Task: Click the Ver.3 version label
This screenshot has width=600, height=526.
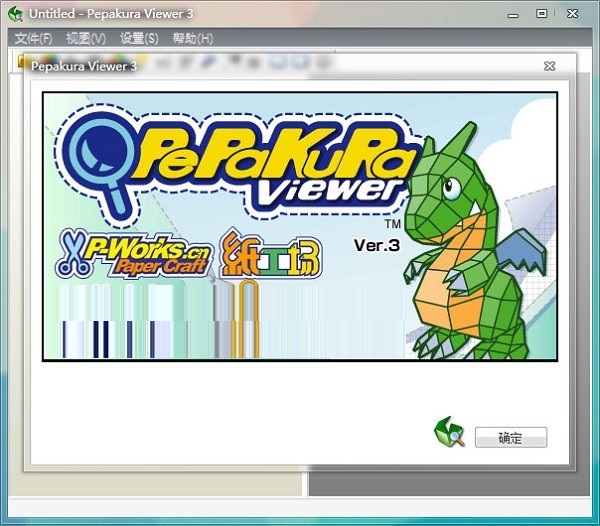Action: (376, 245)
